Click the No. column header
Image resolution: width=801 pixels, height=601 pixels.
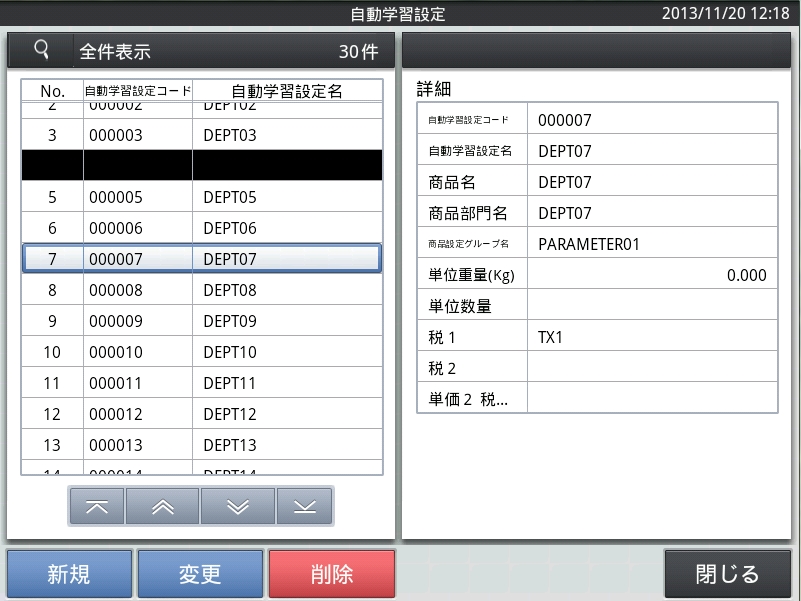[52, 91]
